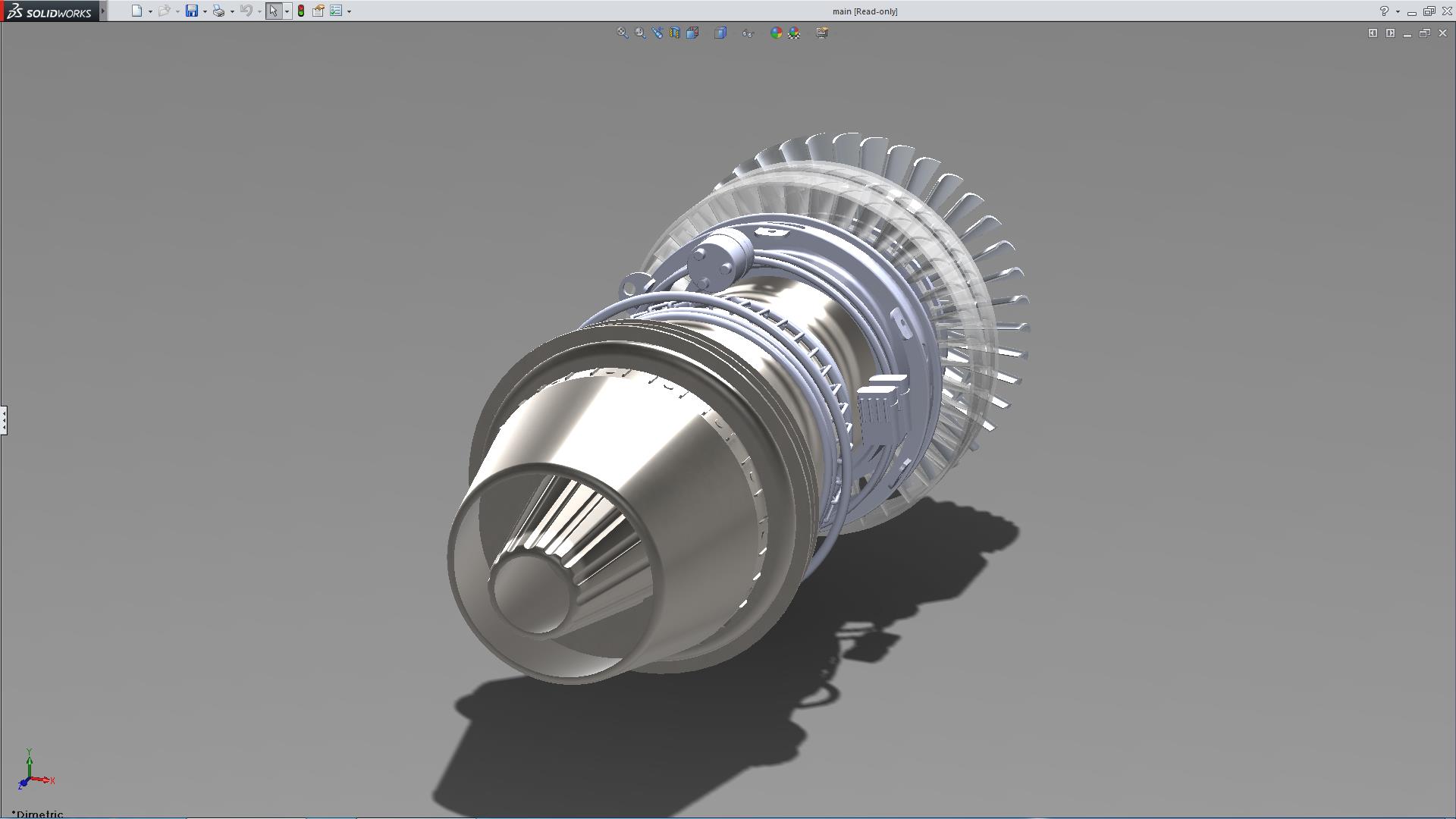Expand left panel via side handle

[4, 419]
